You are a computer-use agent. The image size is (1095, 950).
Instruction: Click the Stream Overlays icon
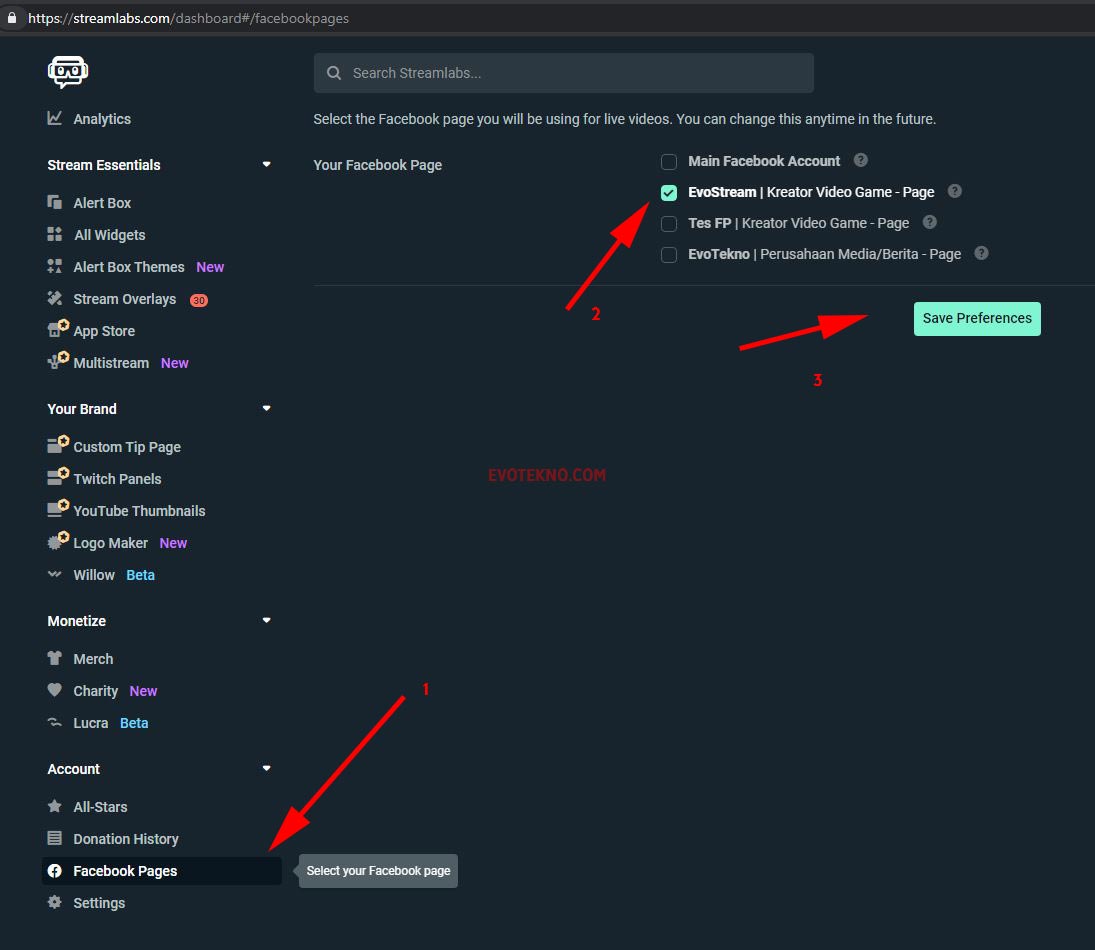(x=54, y=298)
